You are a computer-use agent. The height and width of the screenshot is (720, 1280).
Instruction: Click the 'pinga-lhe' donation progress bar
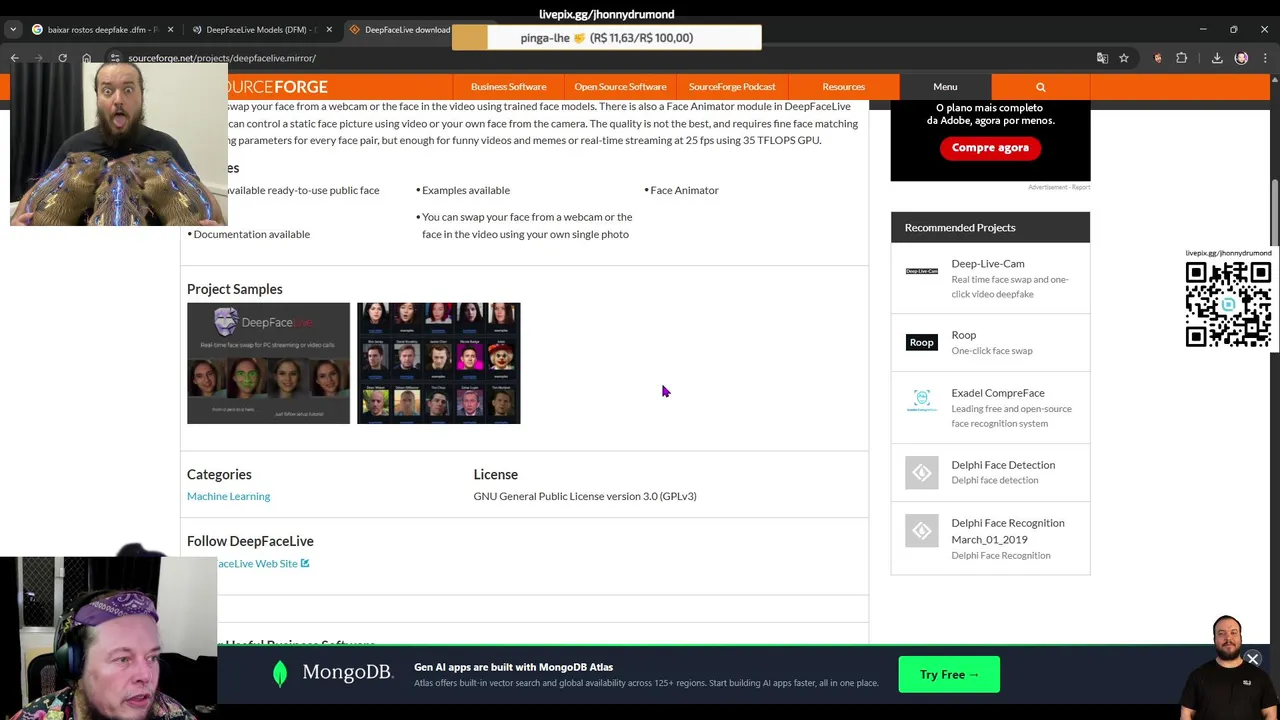[606, 38]
